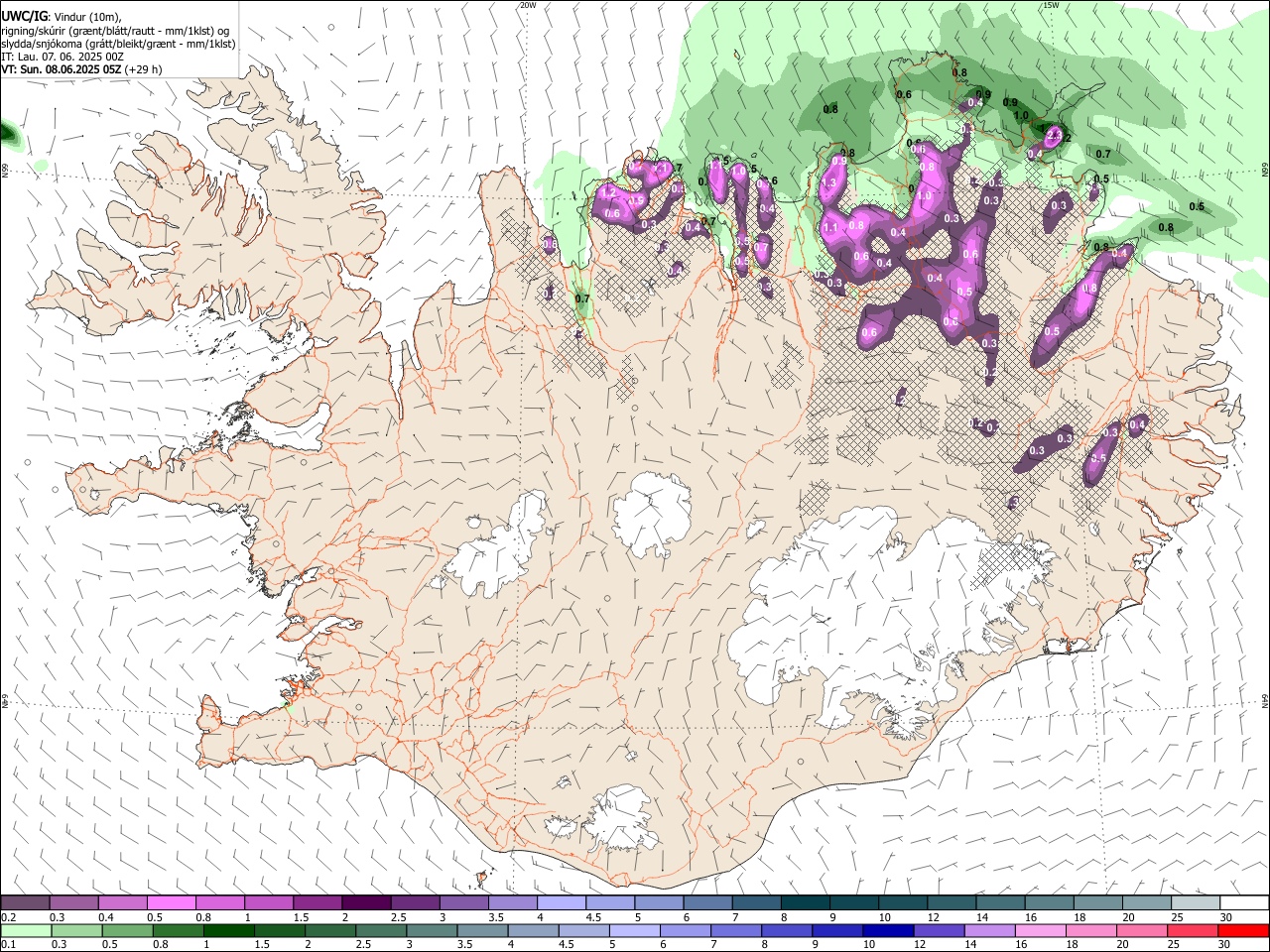Select the pale gray 25 mm snow swatch
The image size is (1270, 952).
[1196, 903]
